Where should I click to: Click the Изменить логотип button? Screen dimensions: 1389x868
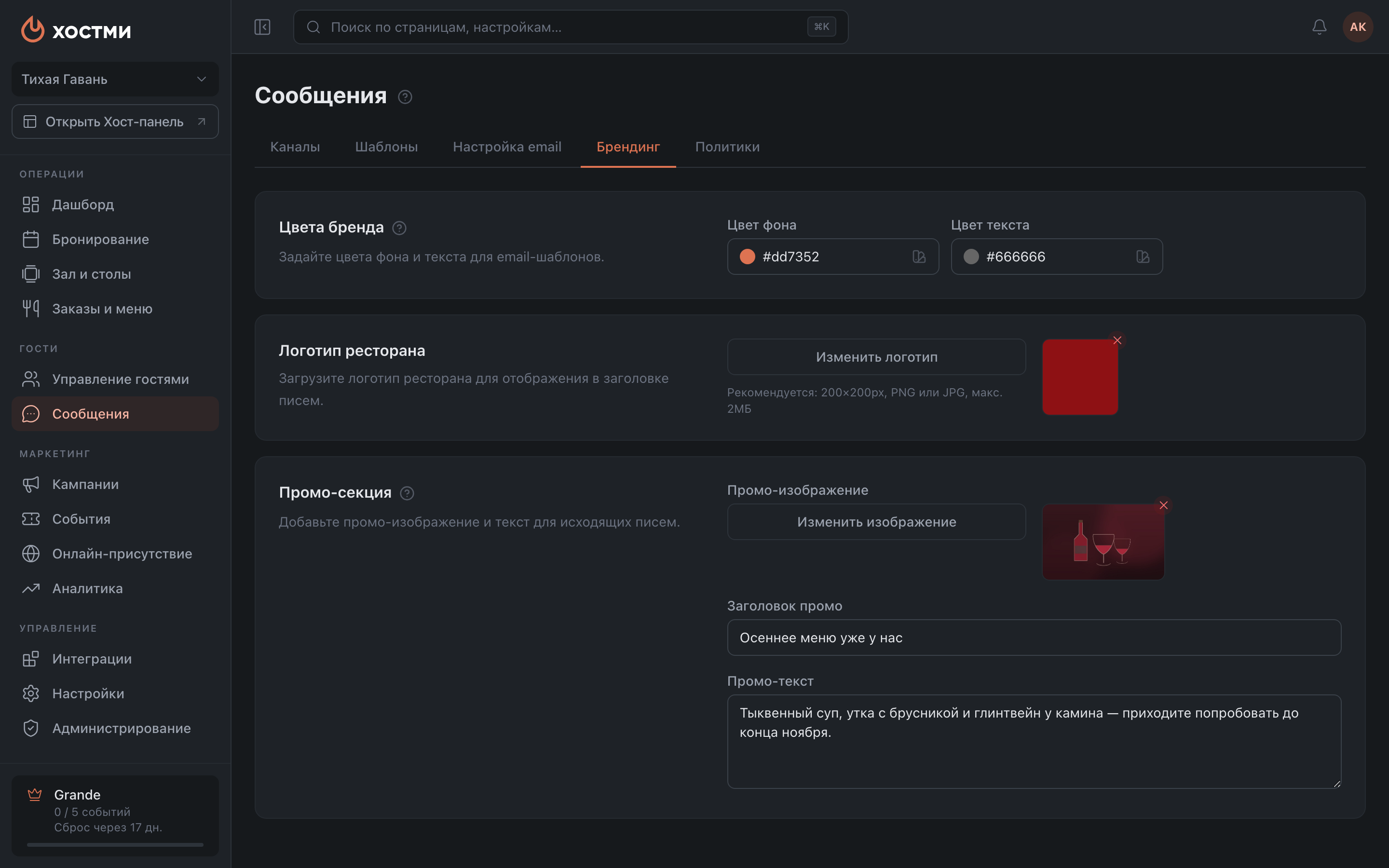coord(876,357)
